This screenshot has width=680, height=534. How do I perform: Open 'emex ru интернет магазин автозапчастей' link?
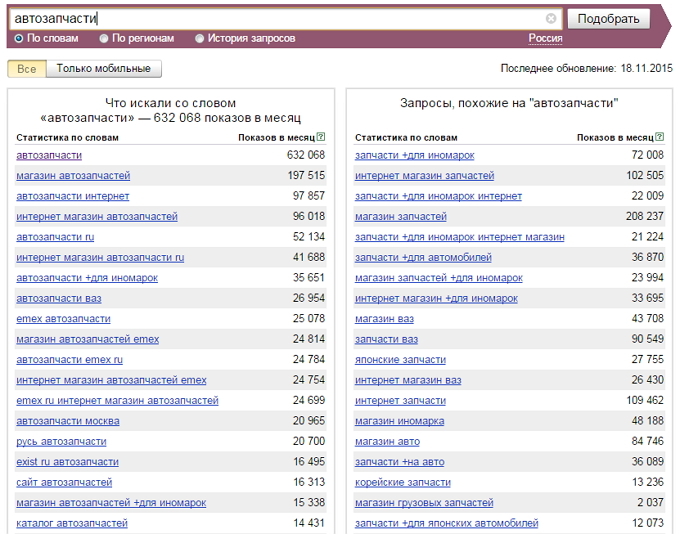coord(118,400)
